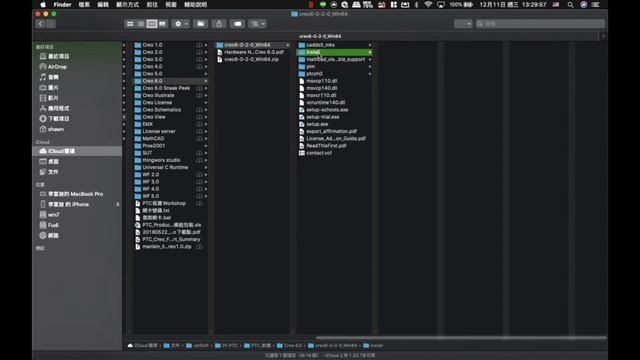Click the edit tags toolbar icon
Screen dimensions: 640x360
[238, 24]
